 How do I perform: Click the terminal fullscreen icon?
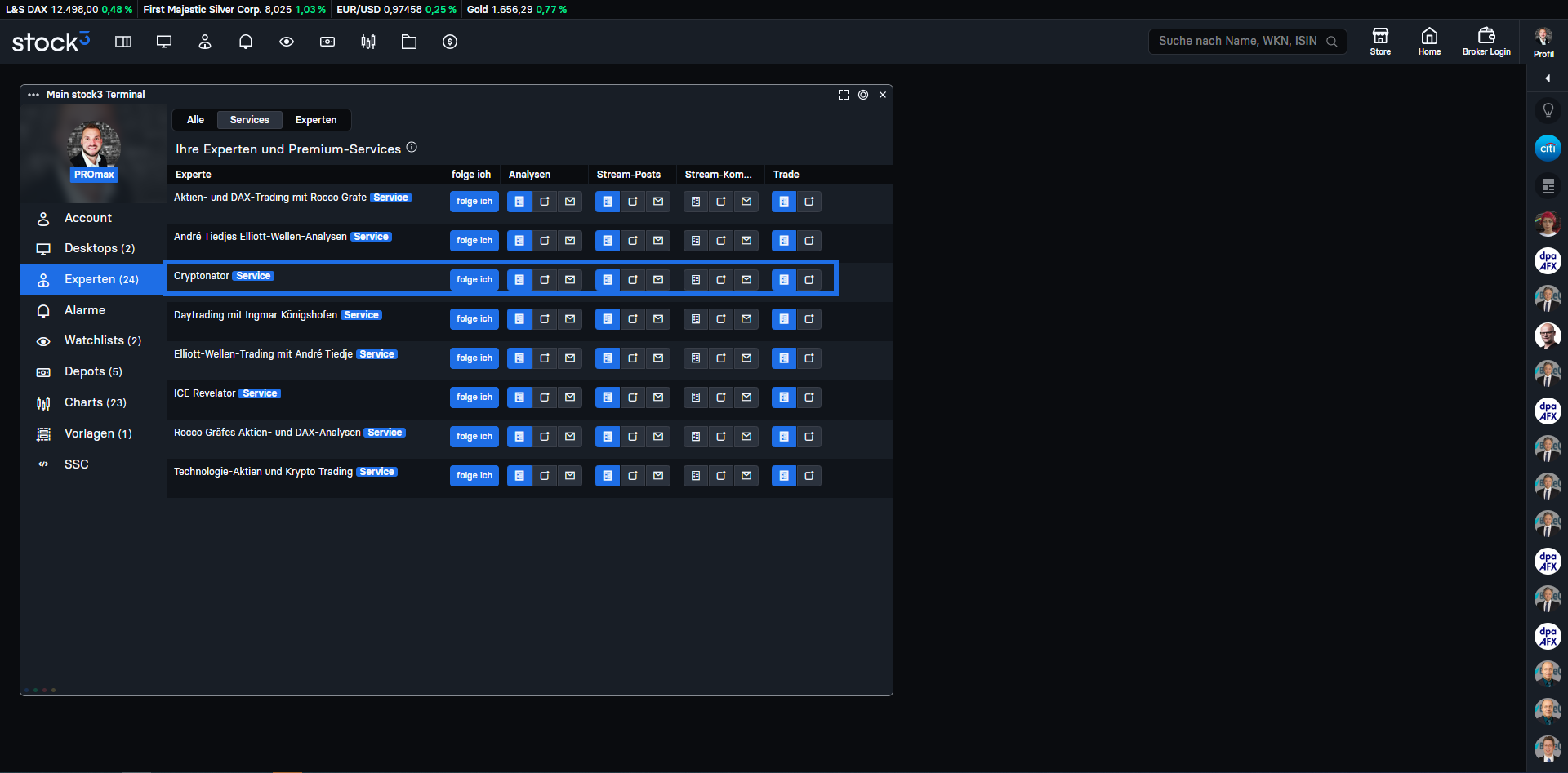coord(844,95)
